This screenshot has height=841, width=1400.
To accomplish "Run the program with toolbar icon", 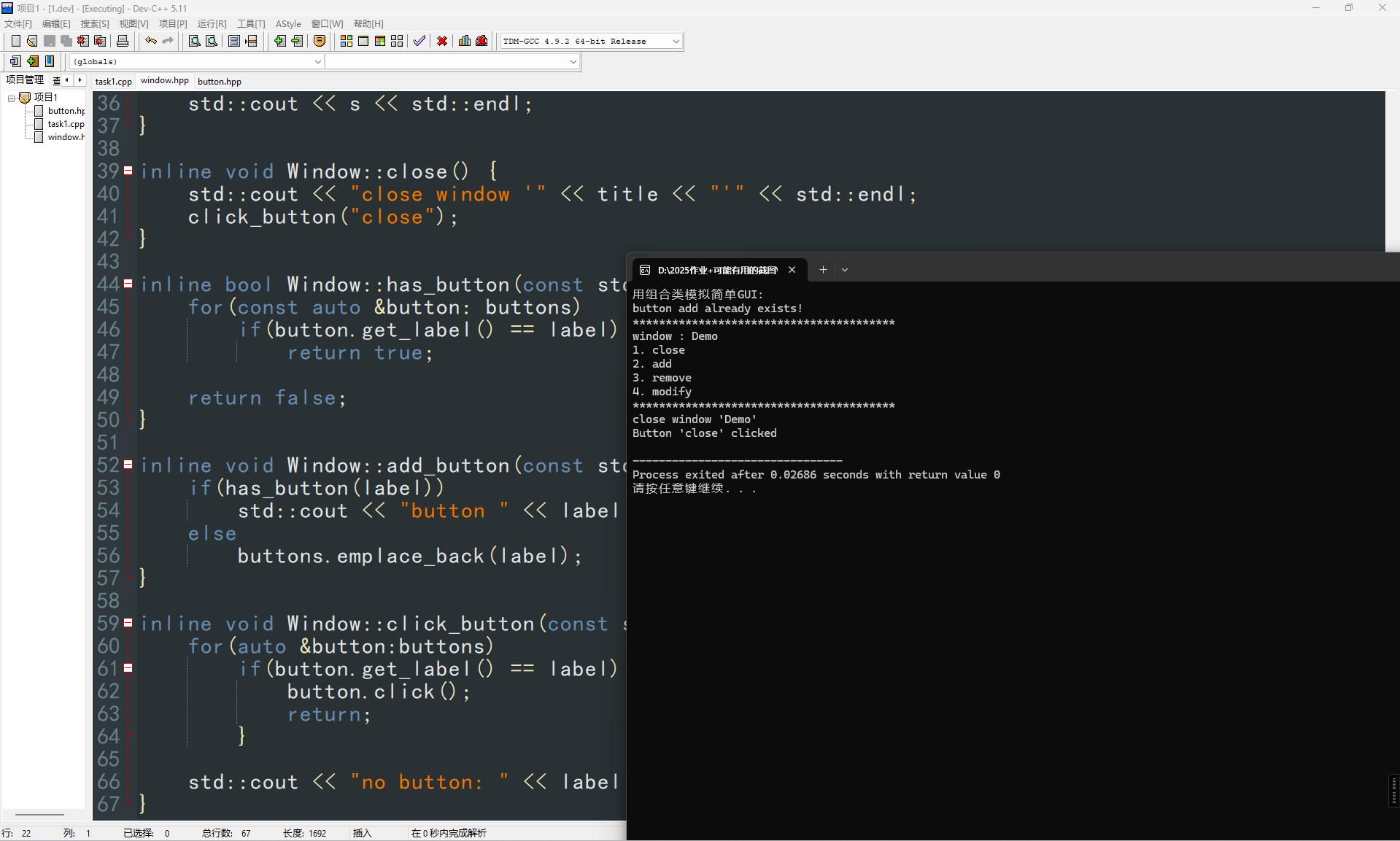I will click(363, 41).
